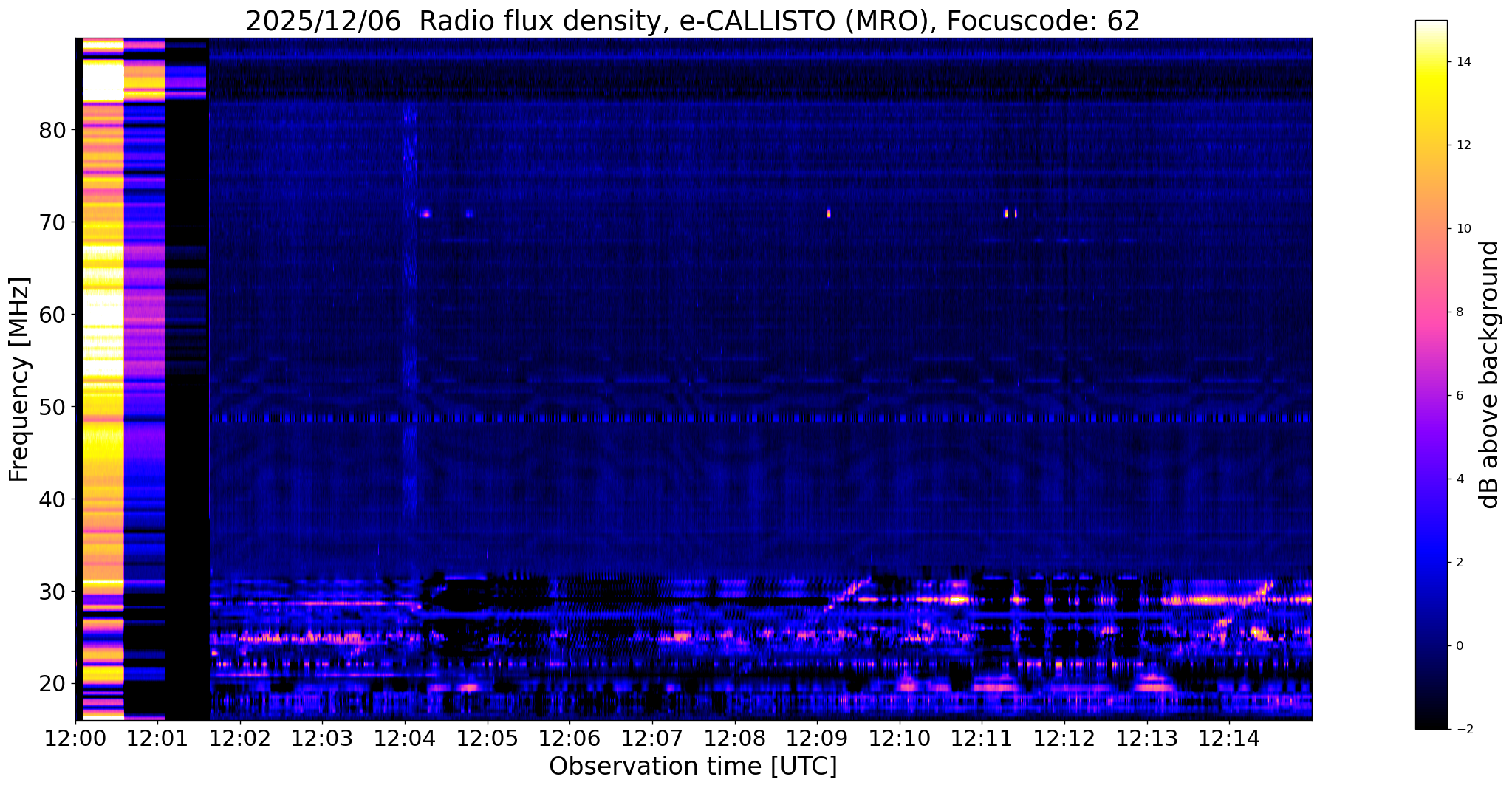1512x788 pixels.
Task: Click the 50 MHz frequency tick label
Action: point(52,407)
